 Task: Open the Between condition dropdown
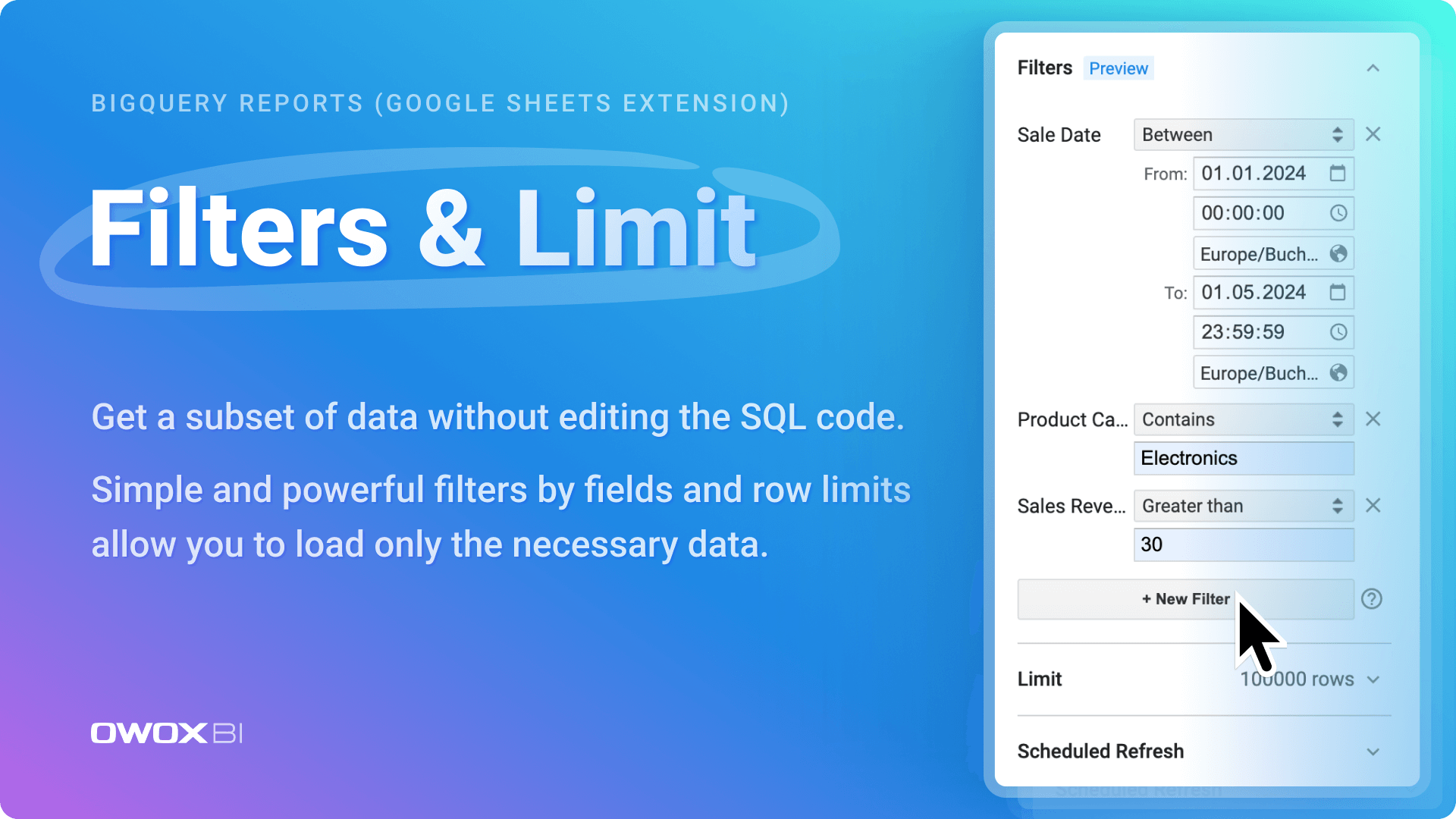click(1244, 134)
